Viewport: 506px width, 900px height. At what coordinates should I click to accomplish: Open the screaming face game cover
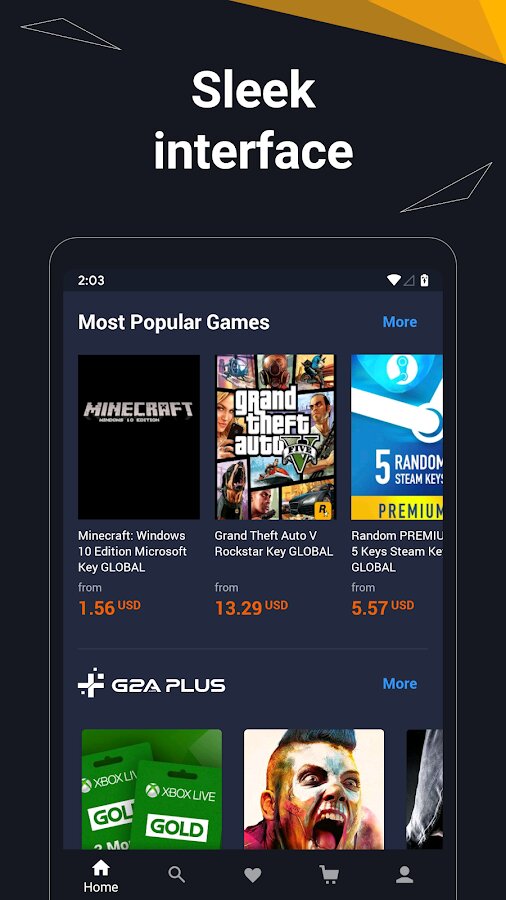(314, 789)
